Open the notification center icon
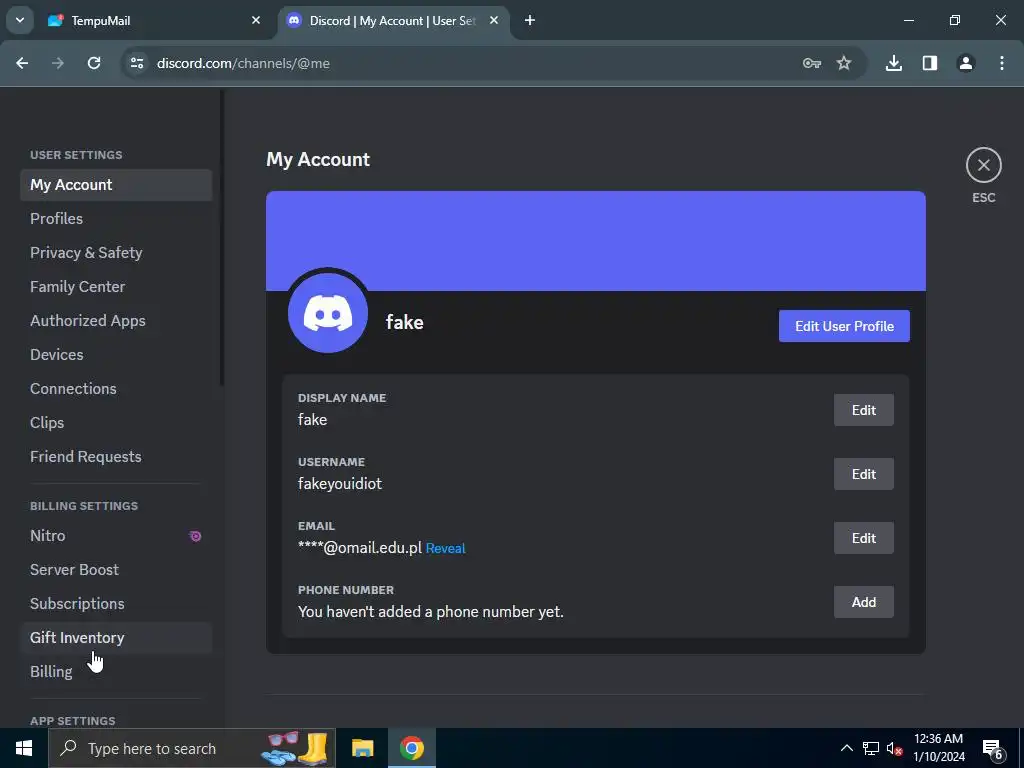 point(993,748)
